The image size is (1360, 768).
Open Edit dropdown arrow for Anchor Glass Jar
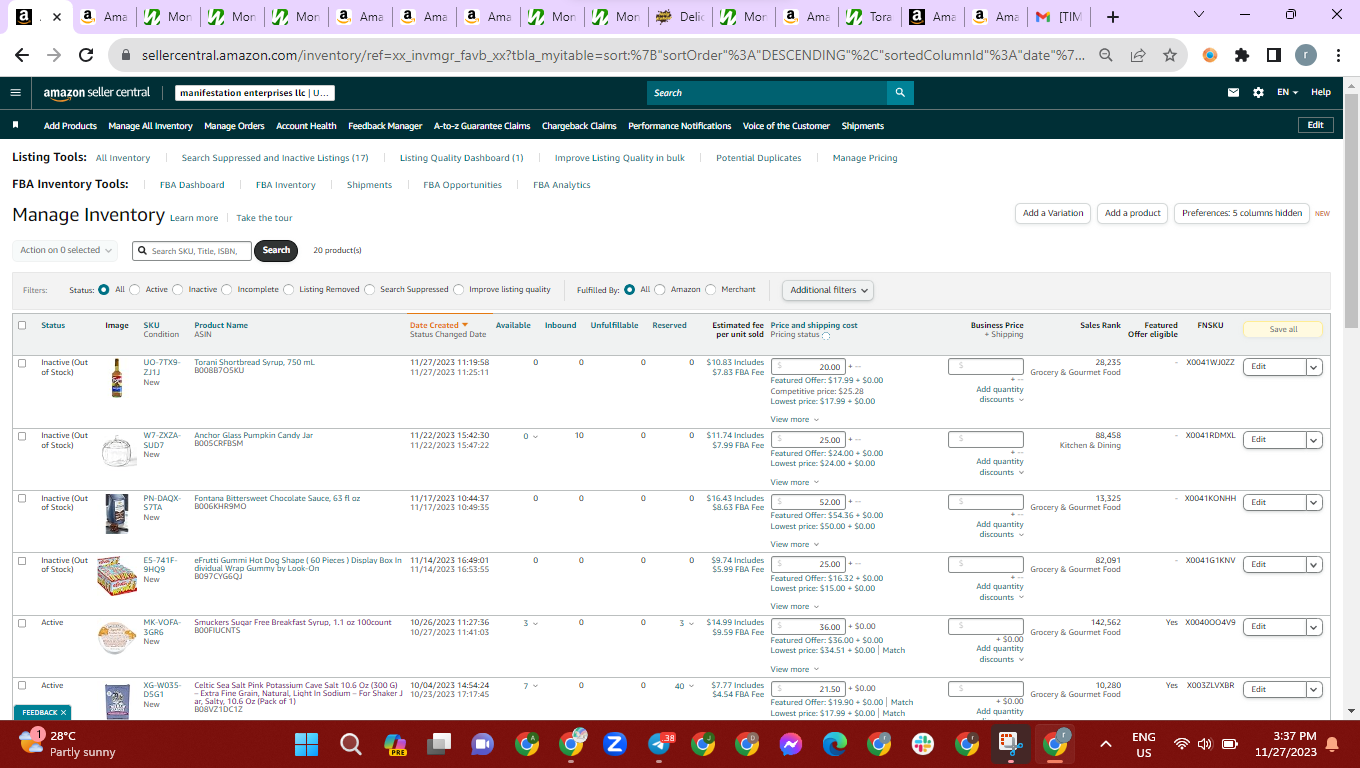pos(1314,440)
